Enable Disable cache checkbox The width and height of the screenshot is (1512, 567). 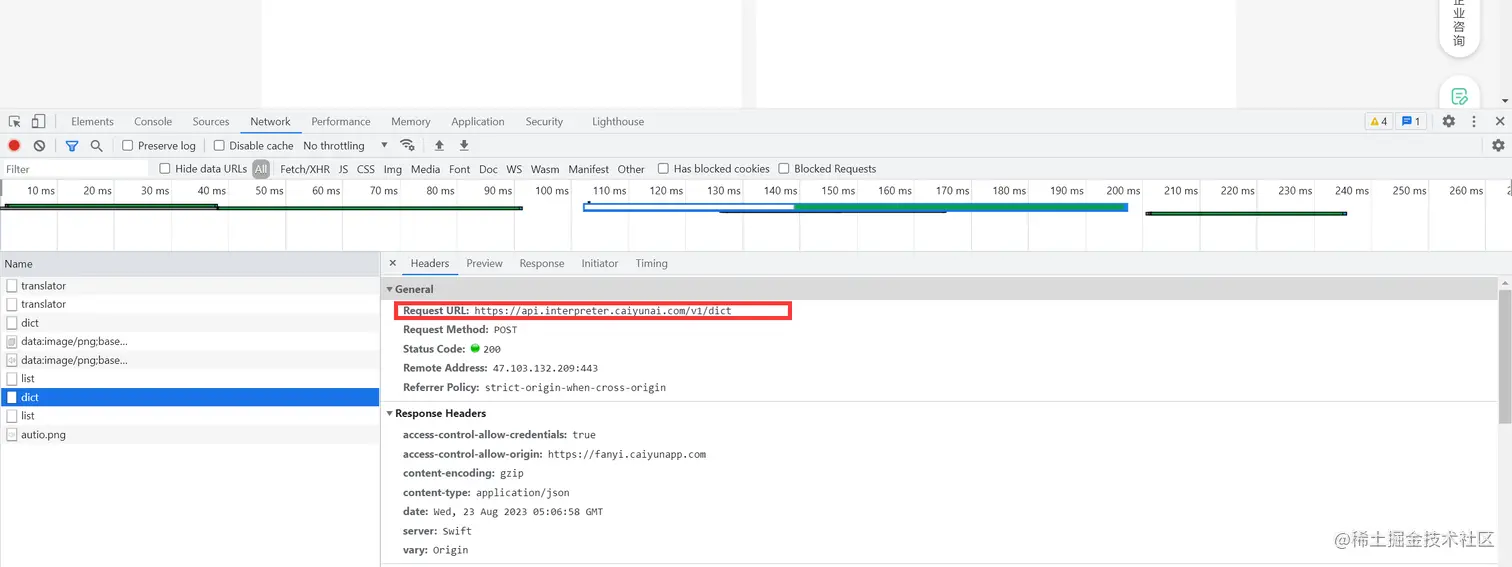tap(219, 145)
